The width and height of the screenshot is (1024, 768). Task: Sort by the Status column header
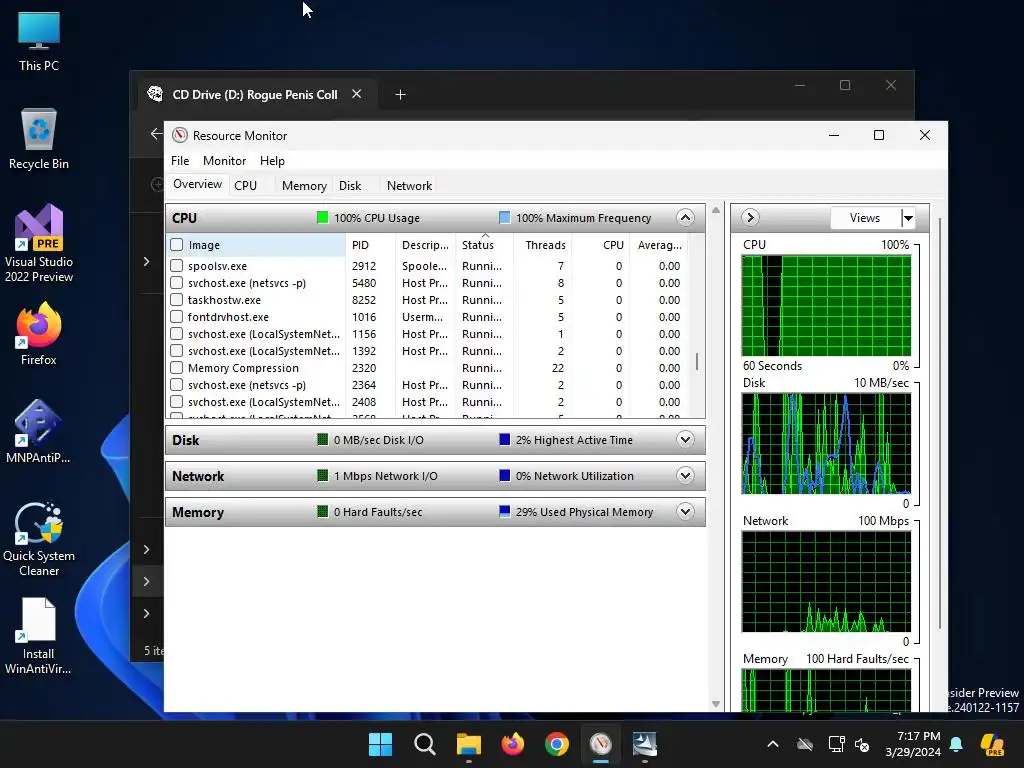pos(484,245)
